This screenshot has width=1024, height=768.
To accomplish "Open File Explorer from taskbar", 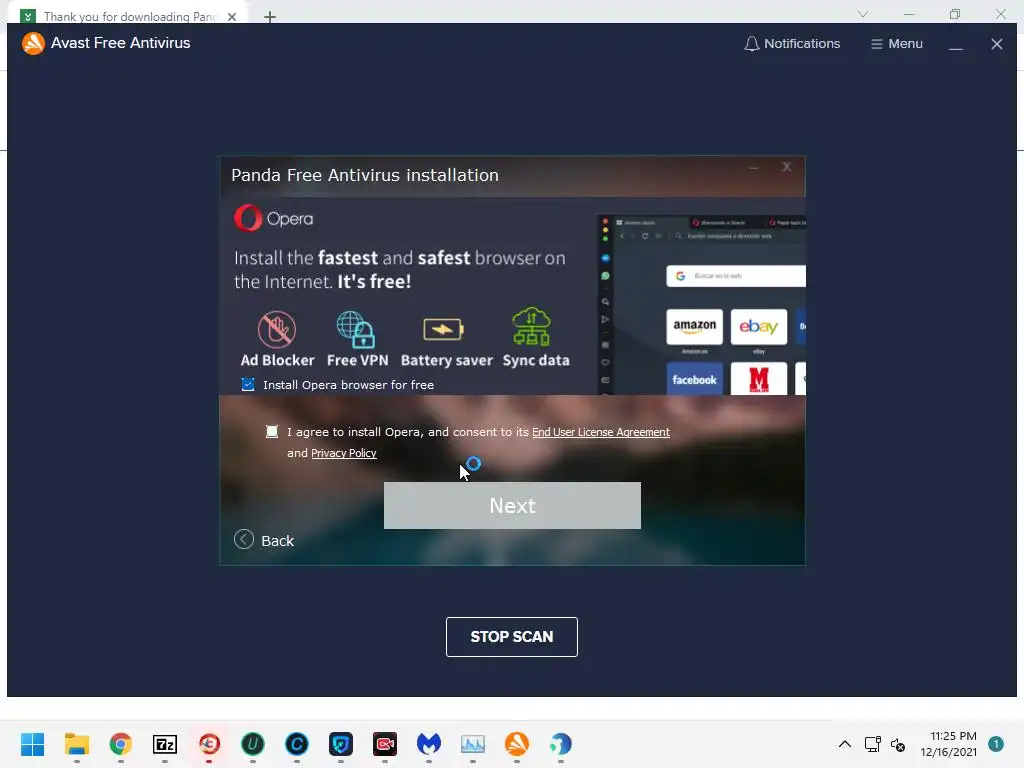I will pyautogui.click(x=76, y=744).
